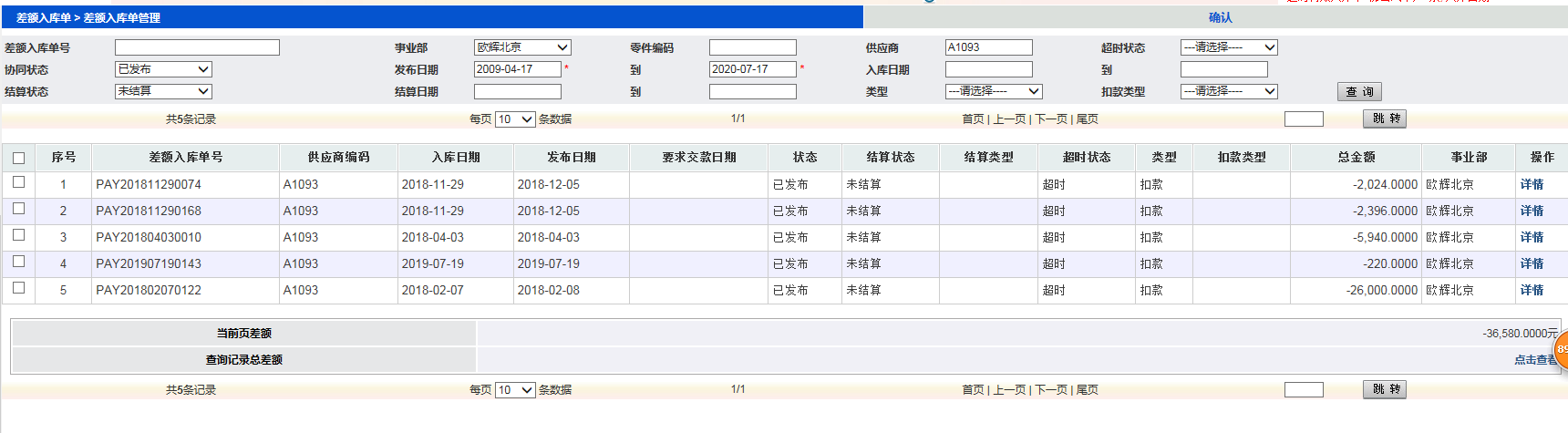Go to 下一页 in top pagination

[x=1051, y=119]
